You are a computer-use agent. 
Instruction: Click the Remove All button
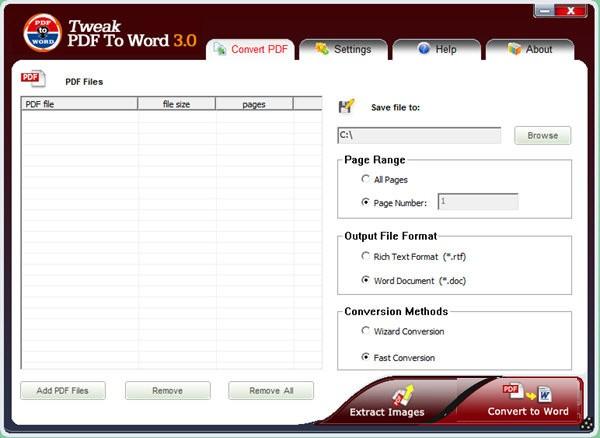(x=270, y=390)
